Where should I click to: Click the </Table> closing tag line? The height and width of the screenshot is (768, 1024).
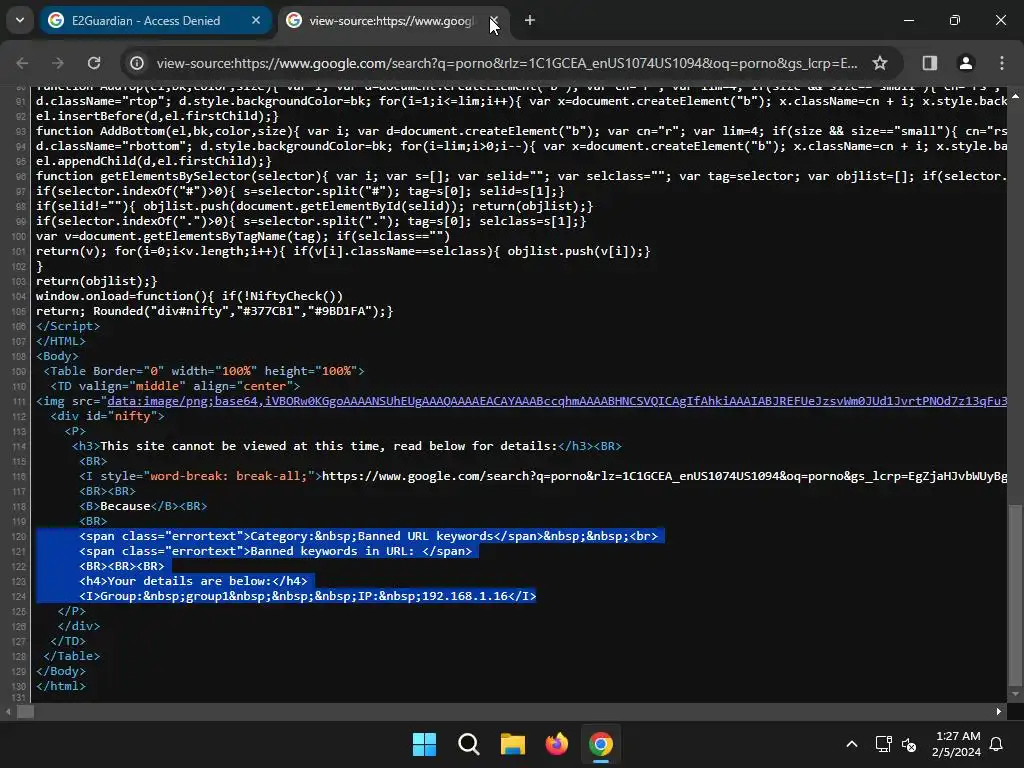pyautogui.click(x=72, y=656)
